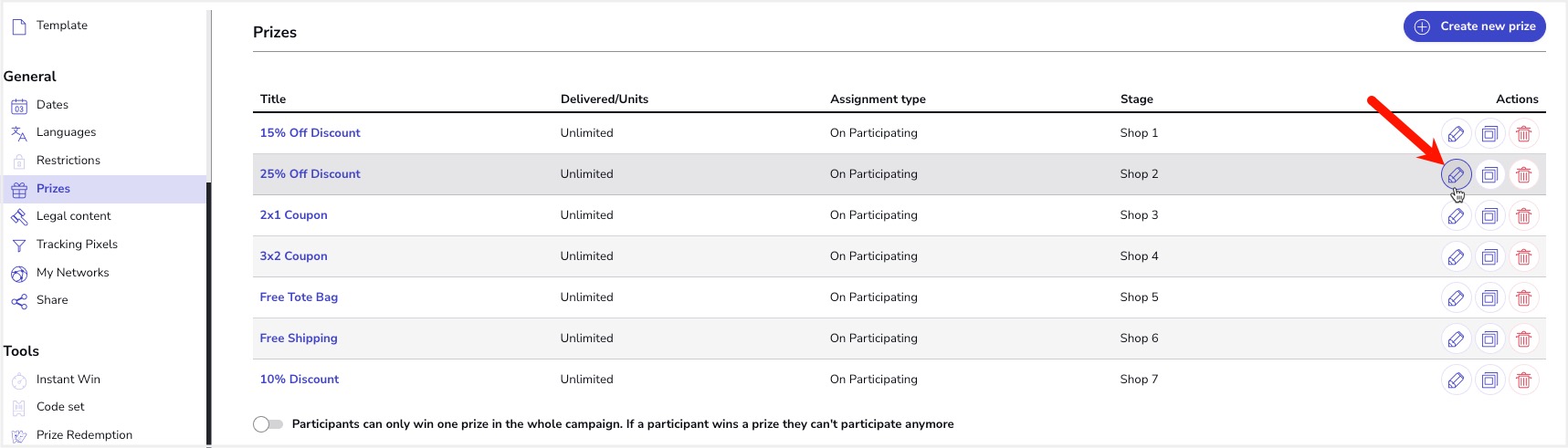This screenshot has height=448, width=1568.
Task: Duplicate the 3x2 Coupon prize
Action: (1489, 256)
